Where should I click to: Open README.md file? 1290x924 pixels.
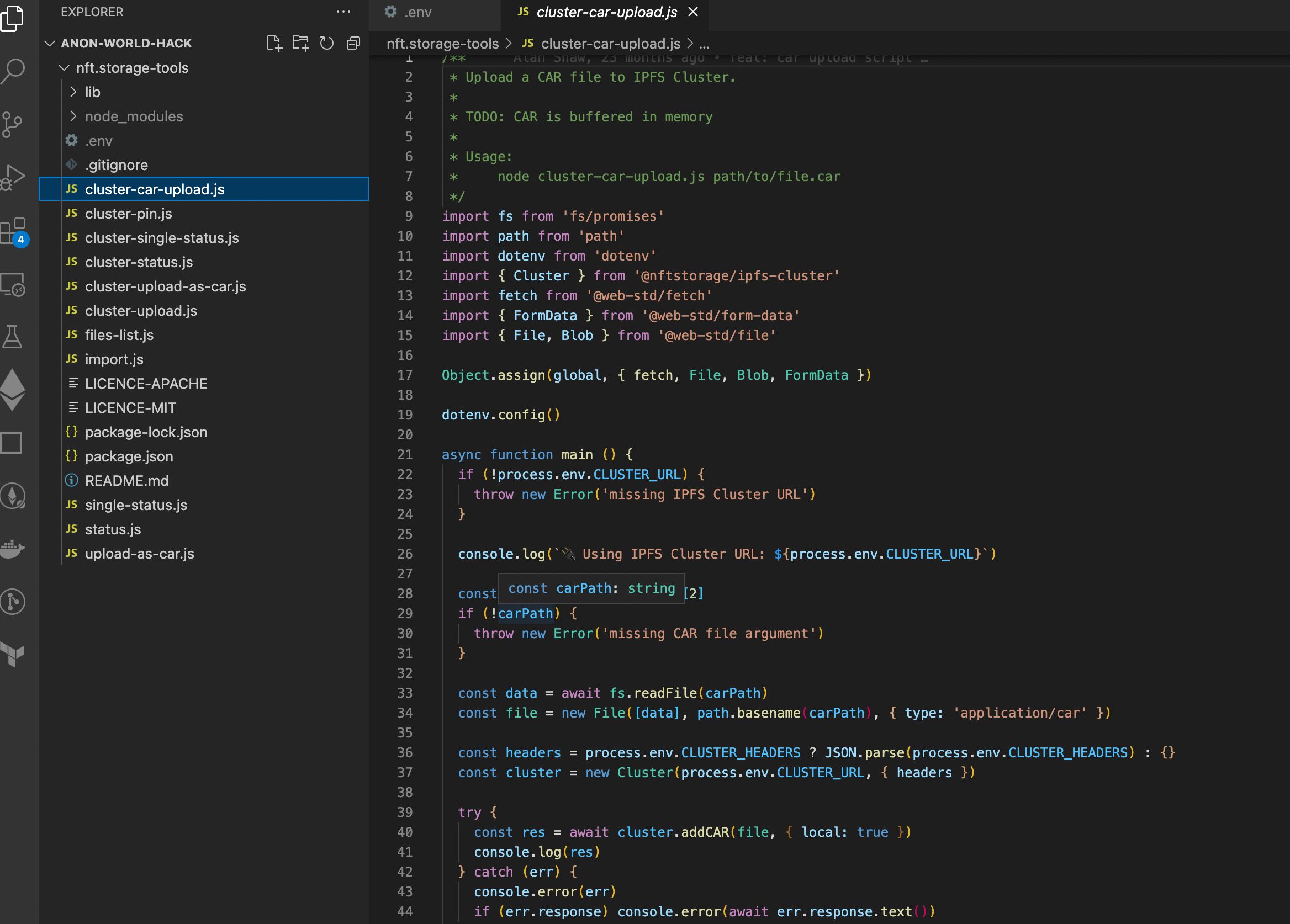(204, 480)
